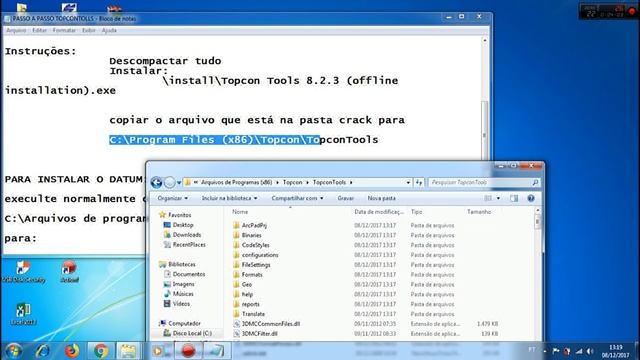Sort by the Tamanho column header

(x=479, y=212)
